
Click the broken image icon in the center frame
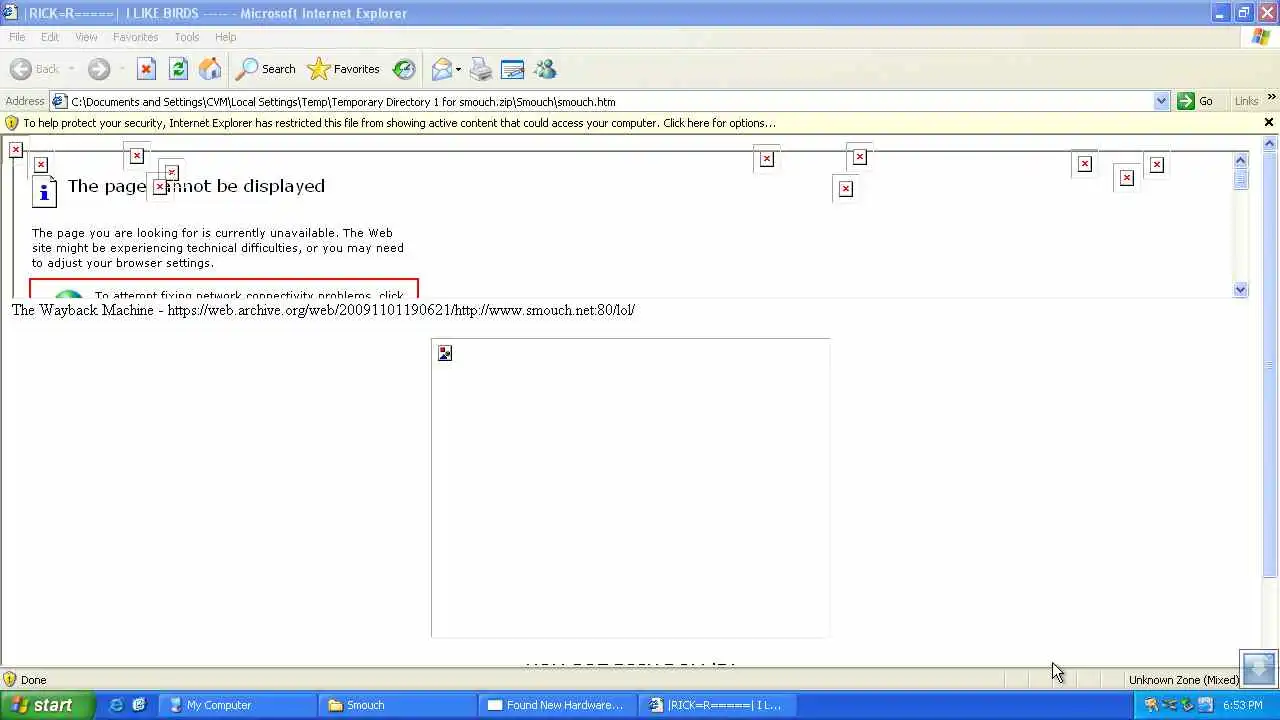(x=445, y=353)
